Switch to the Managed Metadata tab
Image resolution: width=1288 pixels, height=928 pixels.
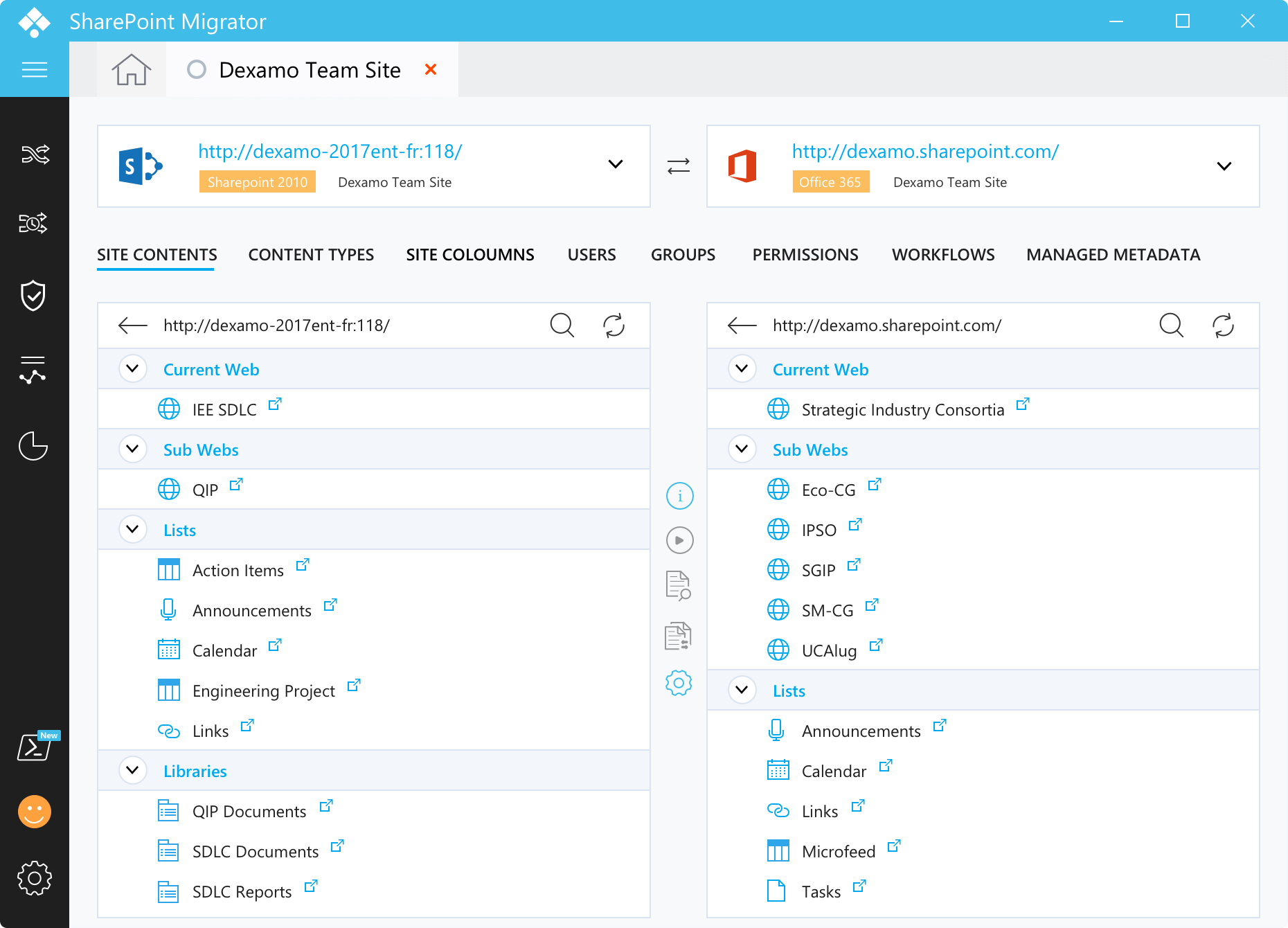(1113, 255)
